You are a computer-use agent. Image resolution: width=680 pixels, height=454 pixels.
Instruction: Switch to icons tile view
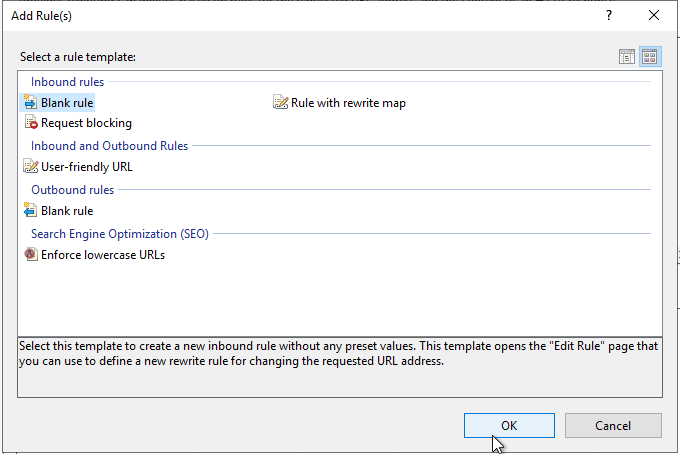(x=650, y=57)
